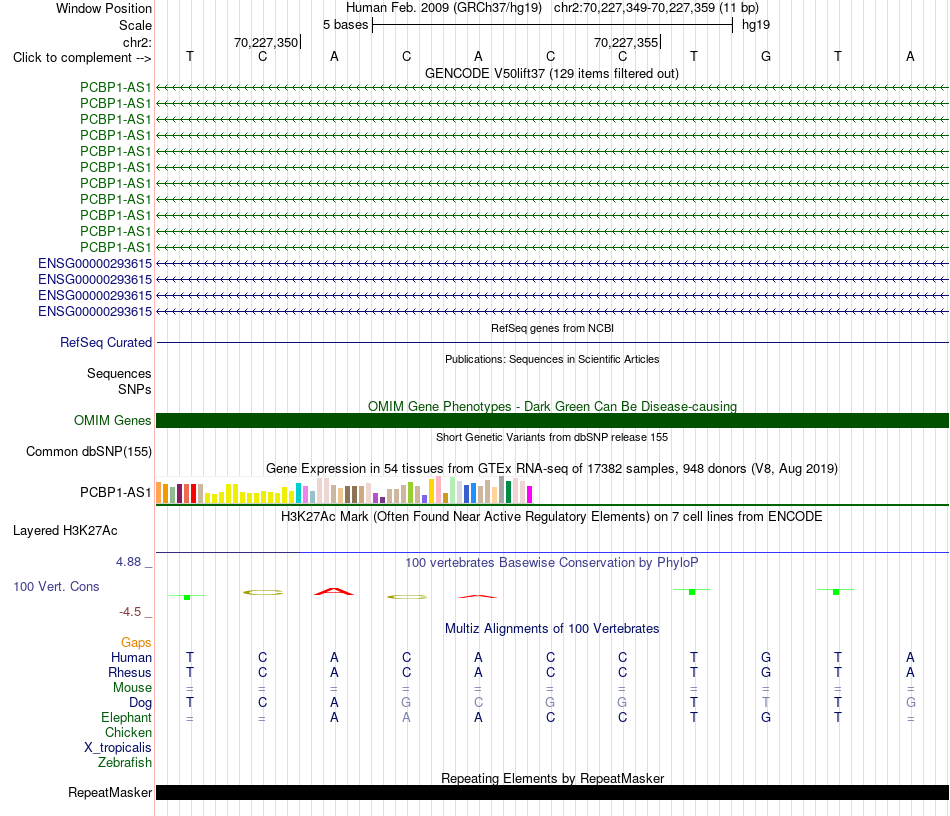Click the last ENSG00000293615 transcript label
Viewport: 950px width, 816px height.
(x=95, y=311)
